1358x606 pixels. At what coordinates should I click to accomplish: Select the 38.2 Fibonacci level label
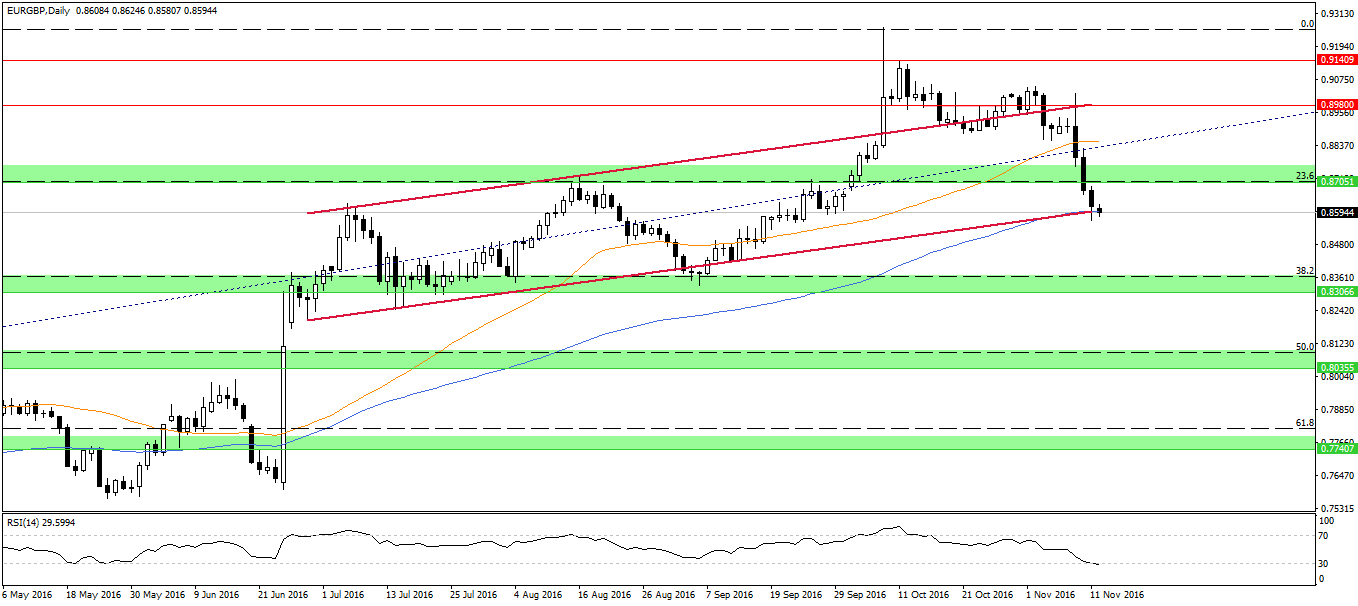click(1303, 270)
